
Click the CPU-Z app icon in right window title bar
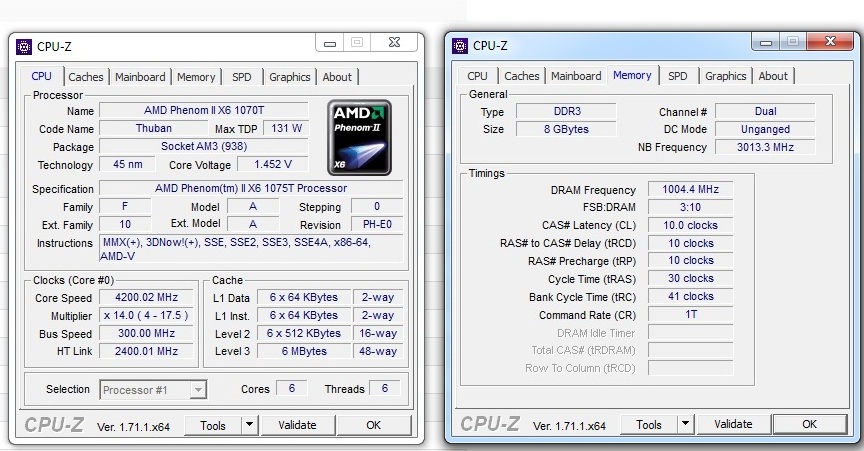pos(460,46)
